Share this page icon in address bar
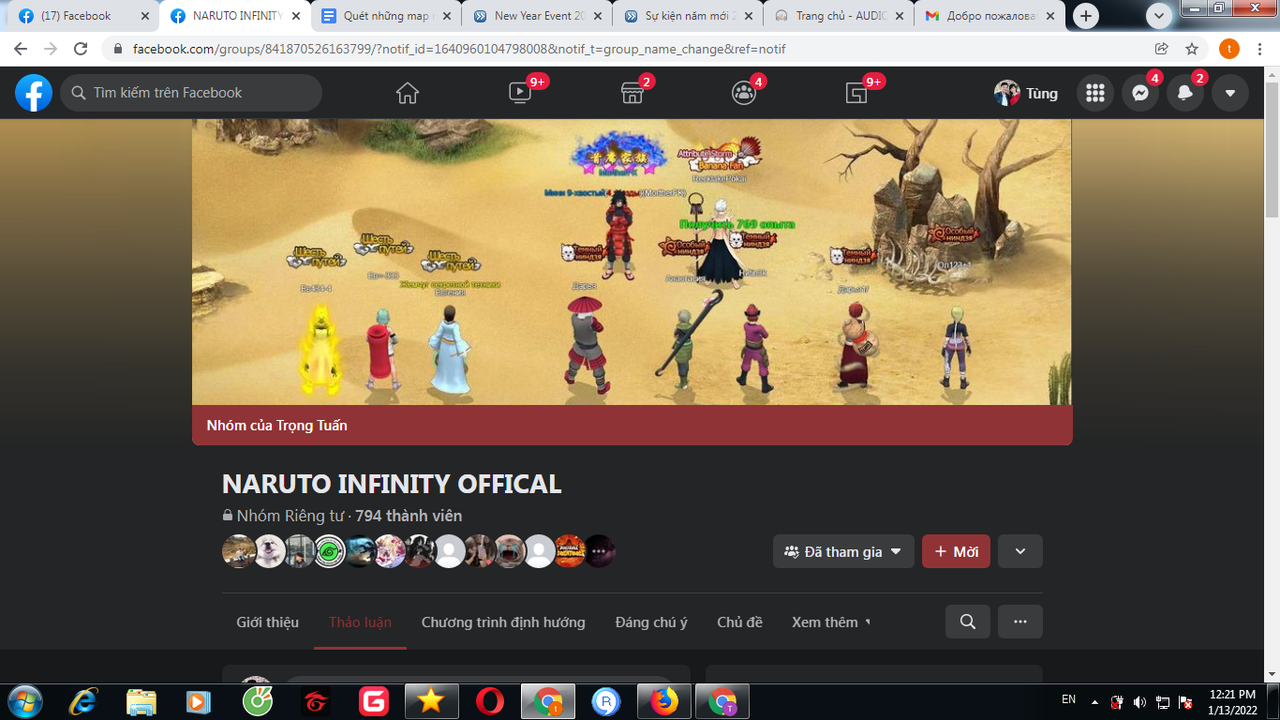1280x720 pixels. [x=1161, y=48]
